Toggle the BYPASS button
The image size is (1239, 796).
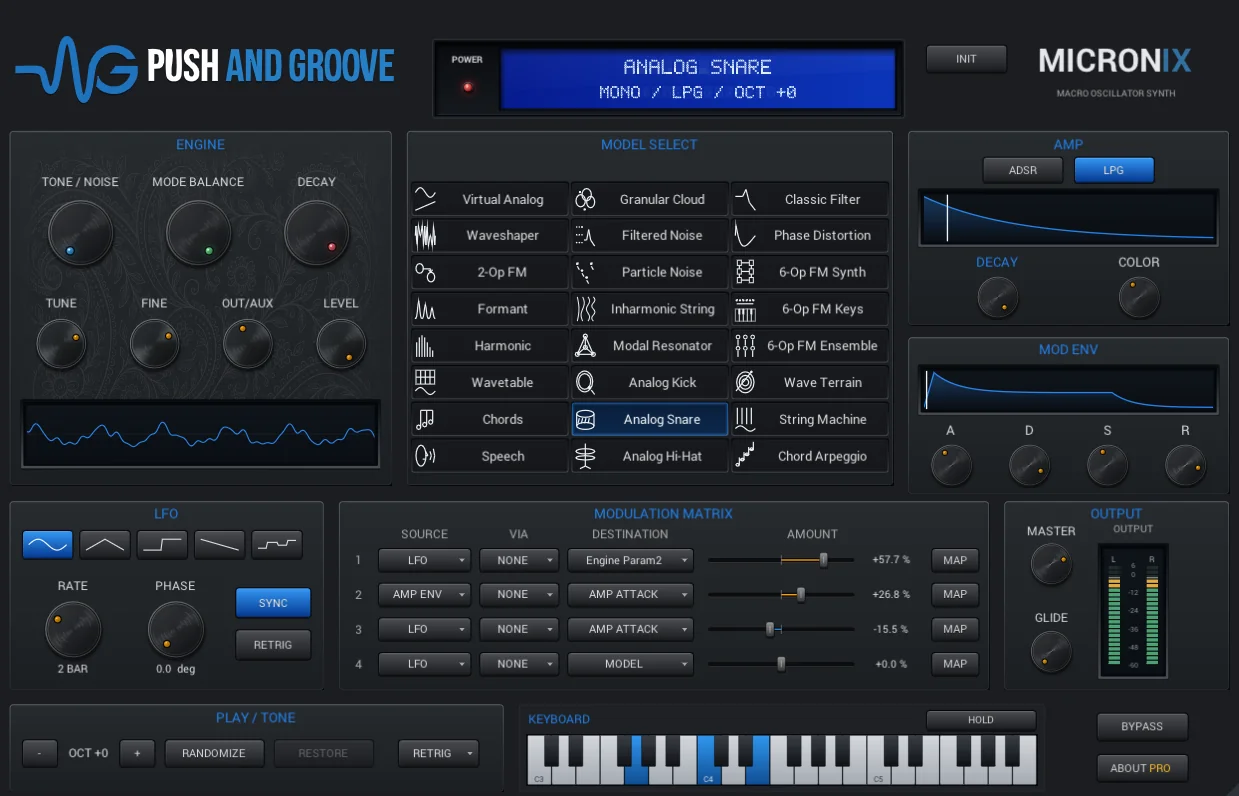(x=1141, y=726)
